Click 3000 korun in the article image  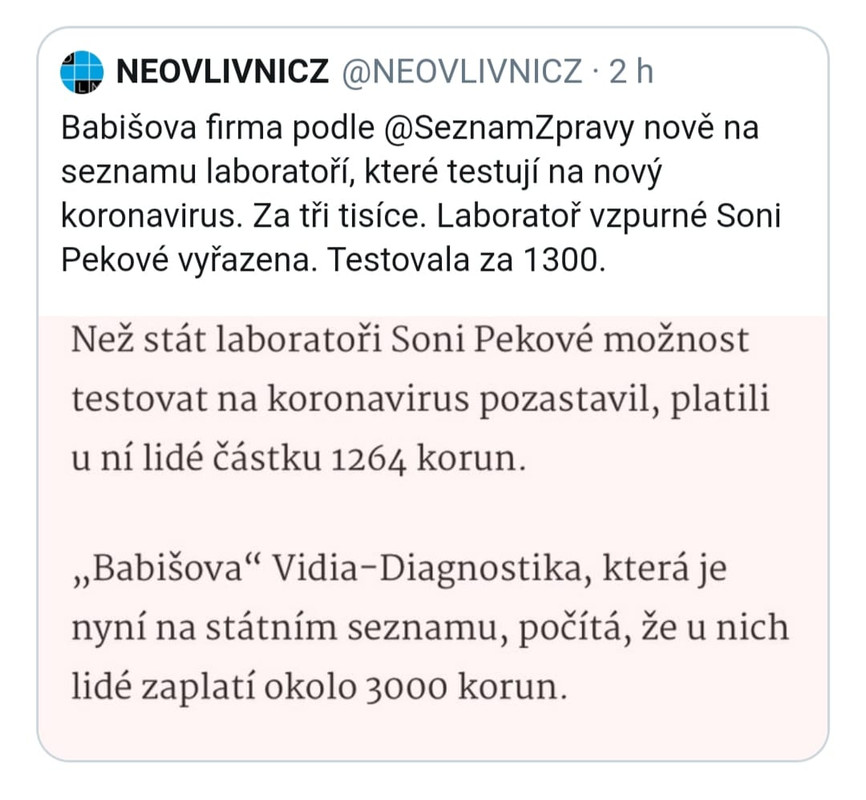coord(467,688)
